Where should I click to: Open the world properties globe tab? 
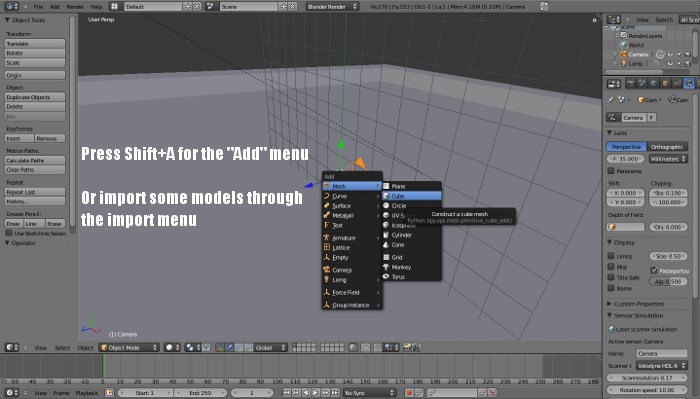pos(654,83)
